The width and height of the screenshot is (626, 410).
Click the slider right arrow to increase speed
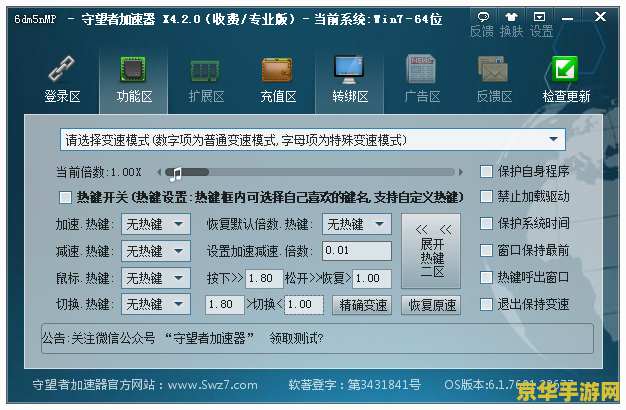click(x=461, y=172)
